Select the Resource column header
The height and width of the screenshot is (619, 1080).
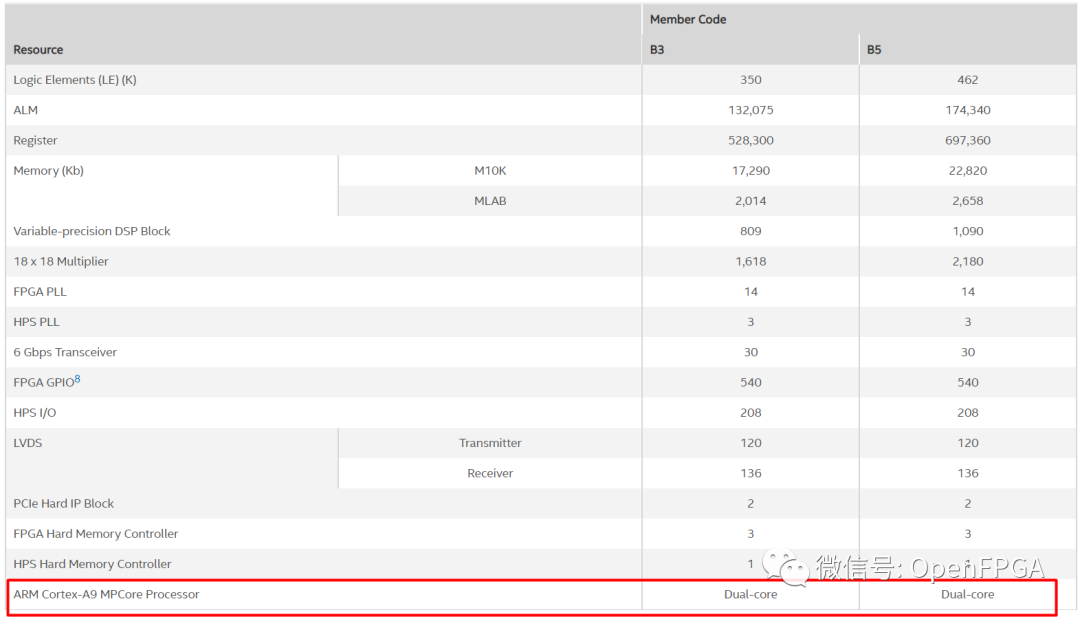[38, 50]
